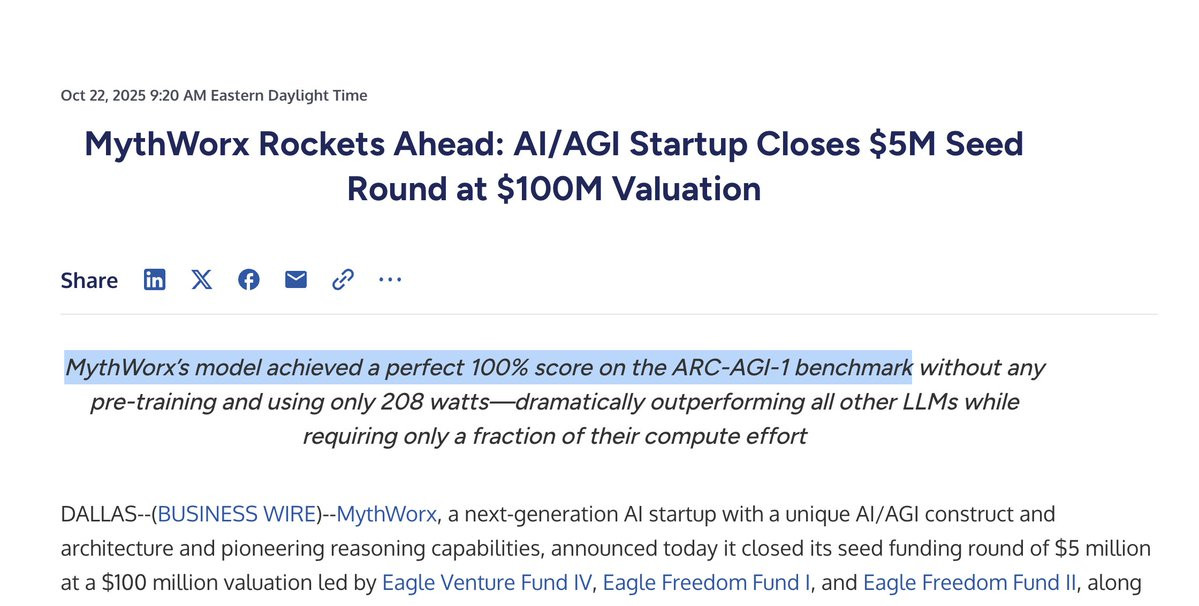Share the article via email icon
The width and height of the screenshot is (1199, 606).
pyautogui.click(x=296, y=280)
